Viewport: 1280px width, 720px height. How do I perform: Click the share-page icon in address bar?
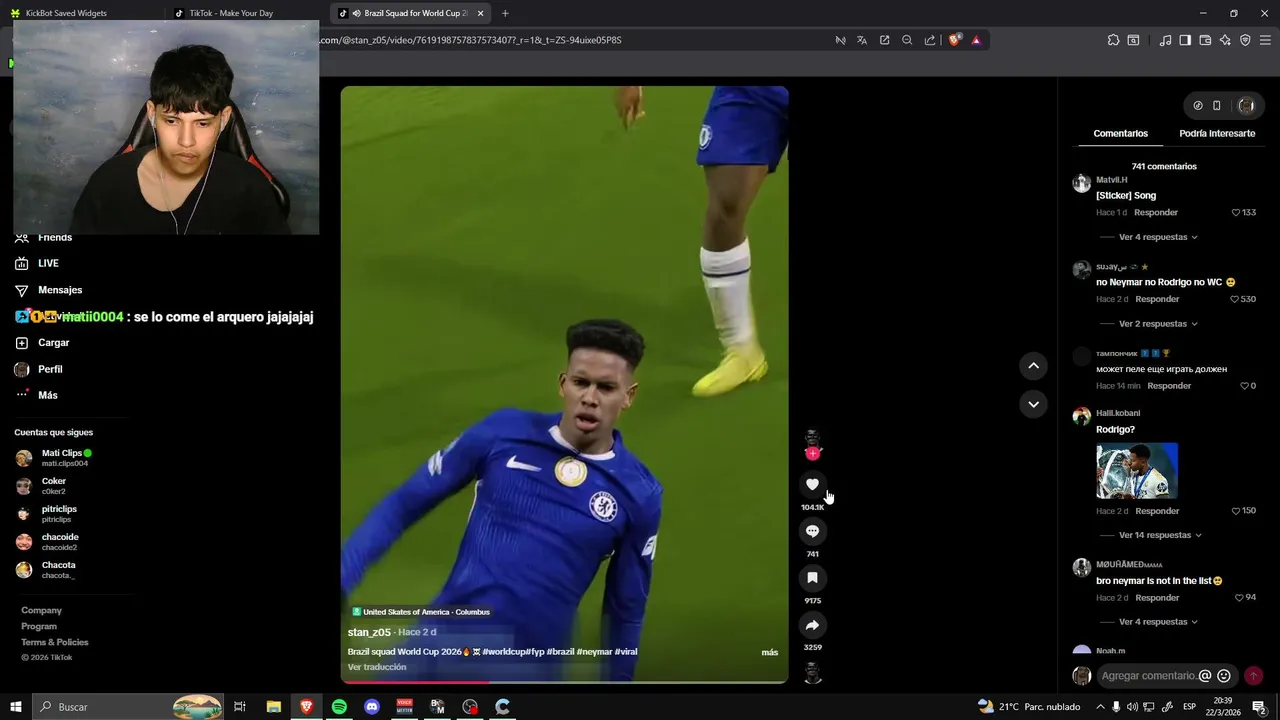(930, 40)
